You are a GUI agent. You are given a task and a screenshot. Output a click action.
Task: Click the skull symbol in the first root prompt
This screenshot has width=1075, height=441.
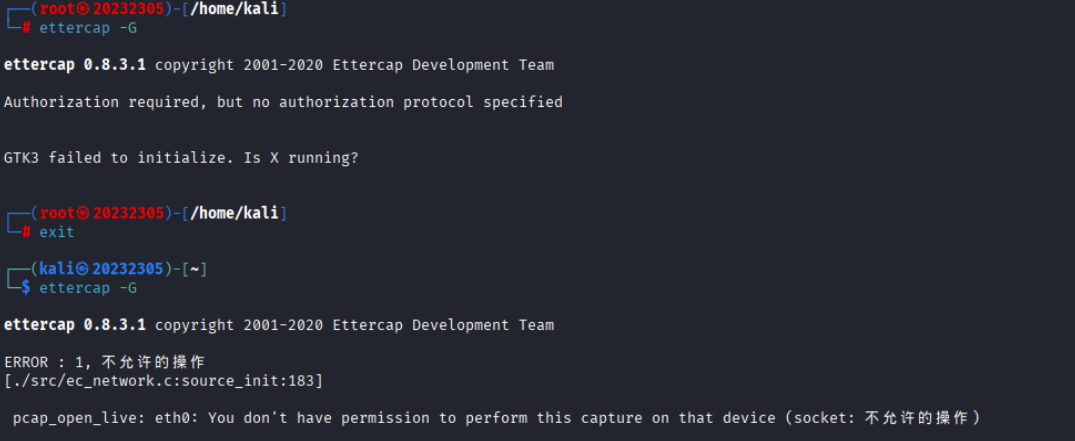pos(85,8)
